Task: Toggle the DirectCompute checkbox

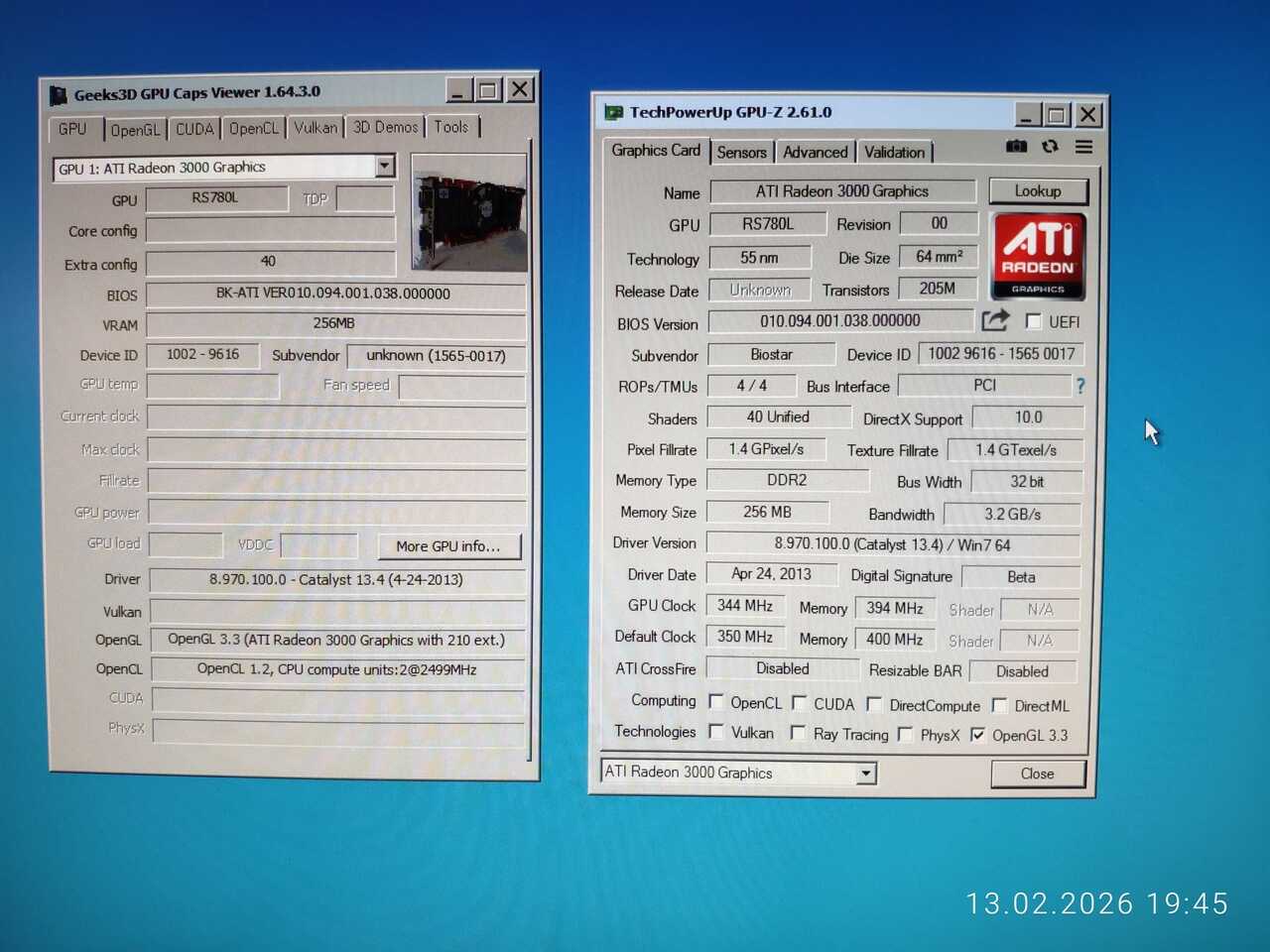Action: [874, 704]
